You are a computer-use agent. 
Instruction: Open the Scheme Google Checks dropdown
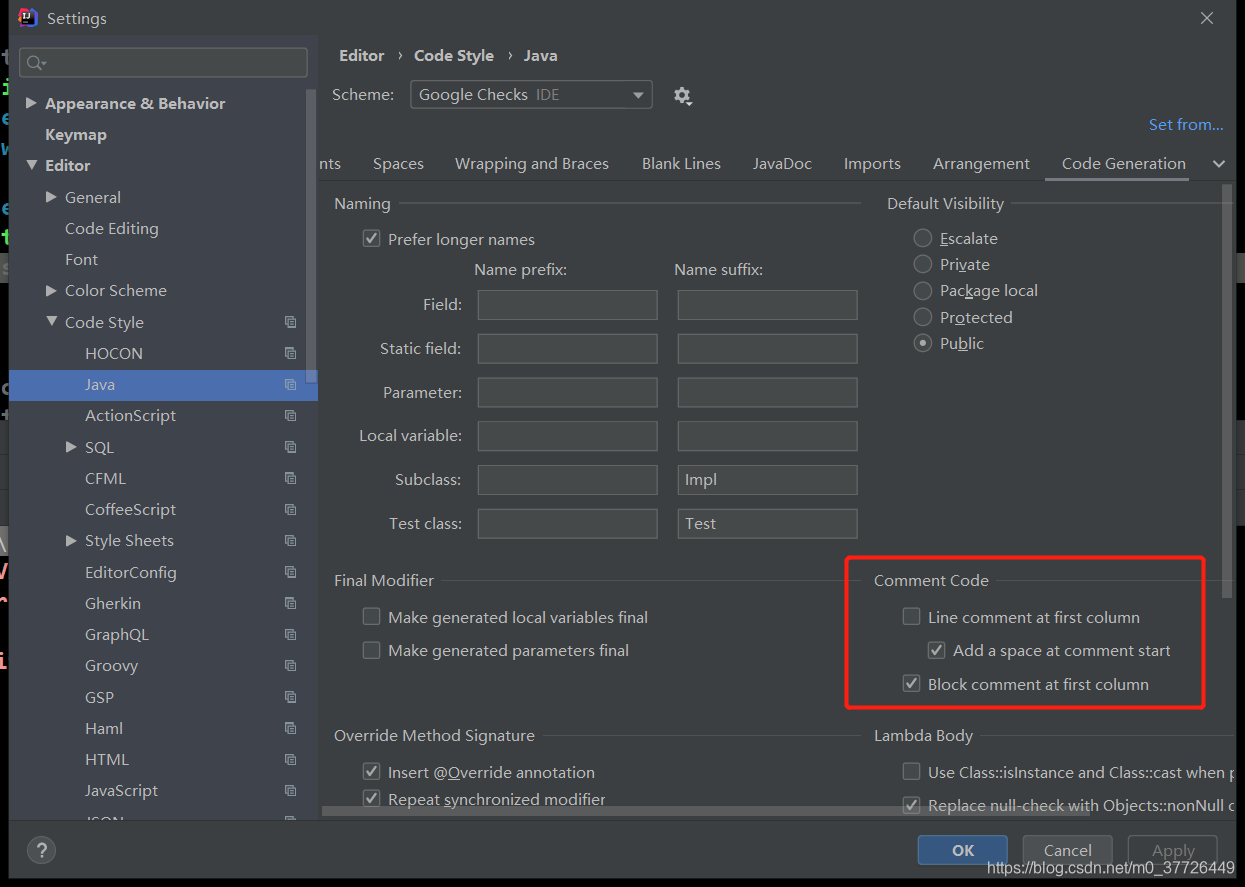[531, 95]
